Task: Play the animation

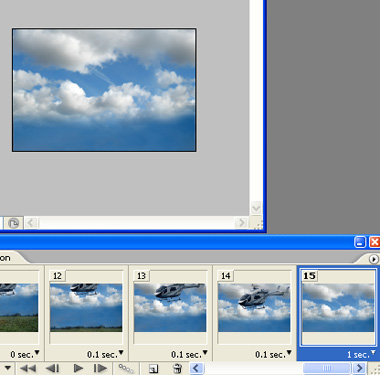Action: point(78,368)
